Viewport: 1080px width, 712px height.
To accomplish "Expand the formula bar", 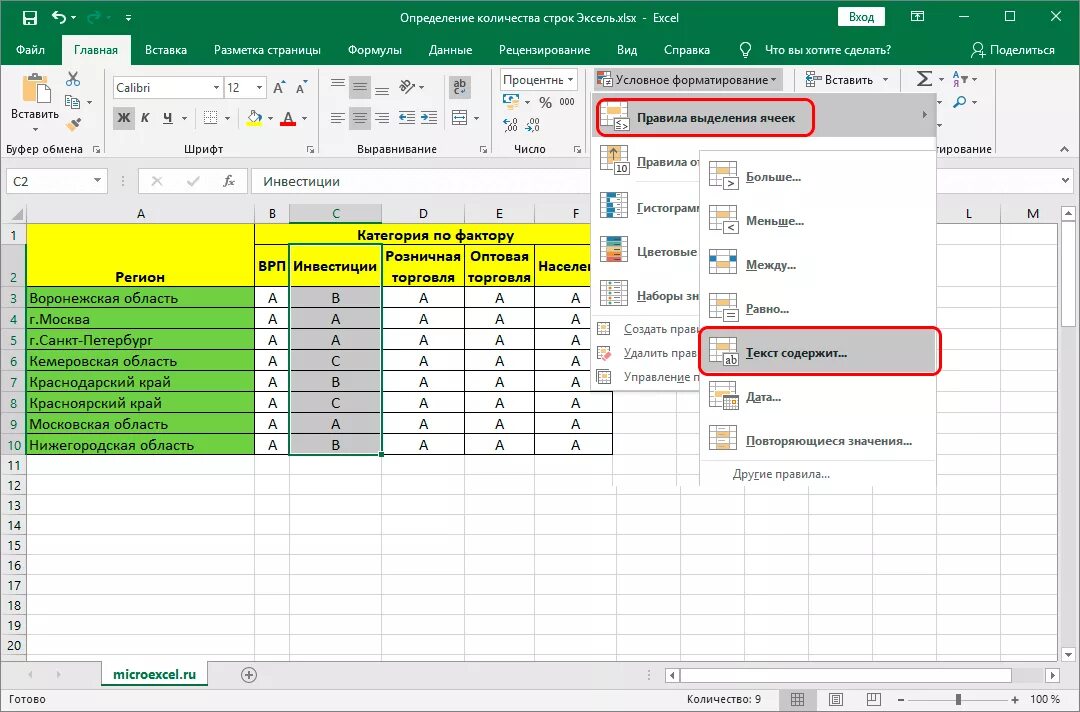I will coord(1066,181).
